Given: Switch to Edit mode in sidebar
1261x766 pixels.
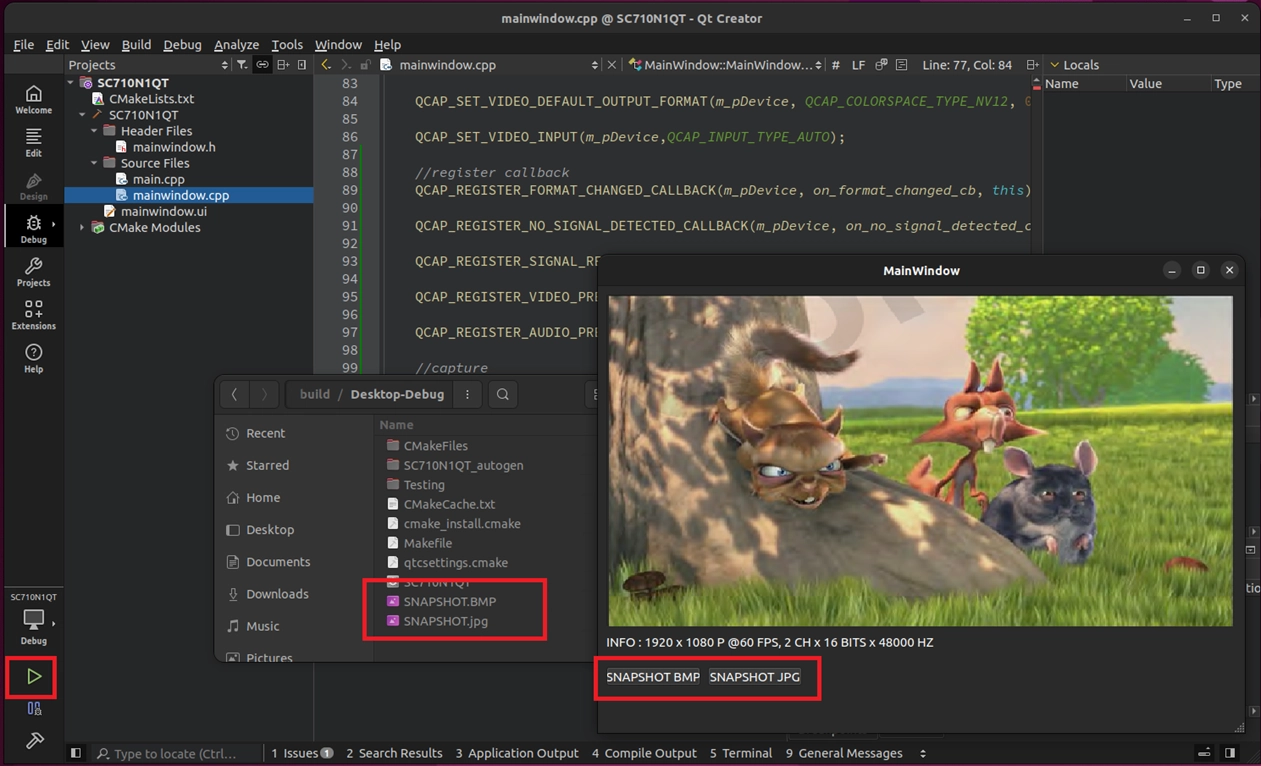Looking at the screenshot, I should [x=33, y=142].
